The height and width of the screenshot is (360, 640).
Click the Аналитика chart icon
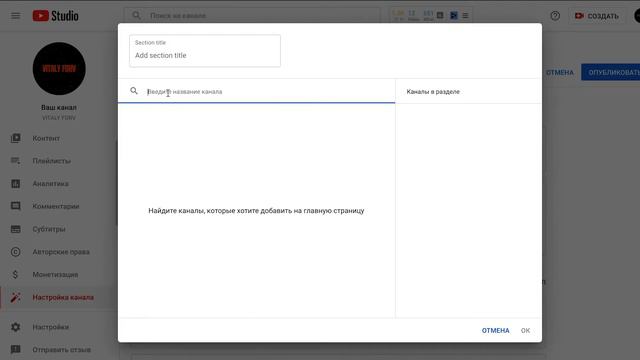click(16, 184)
